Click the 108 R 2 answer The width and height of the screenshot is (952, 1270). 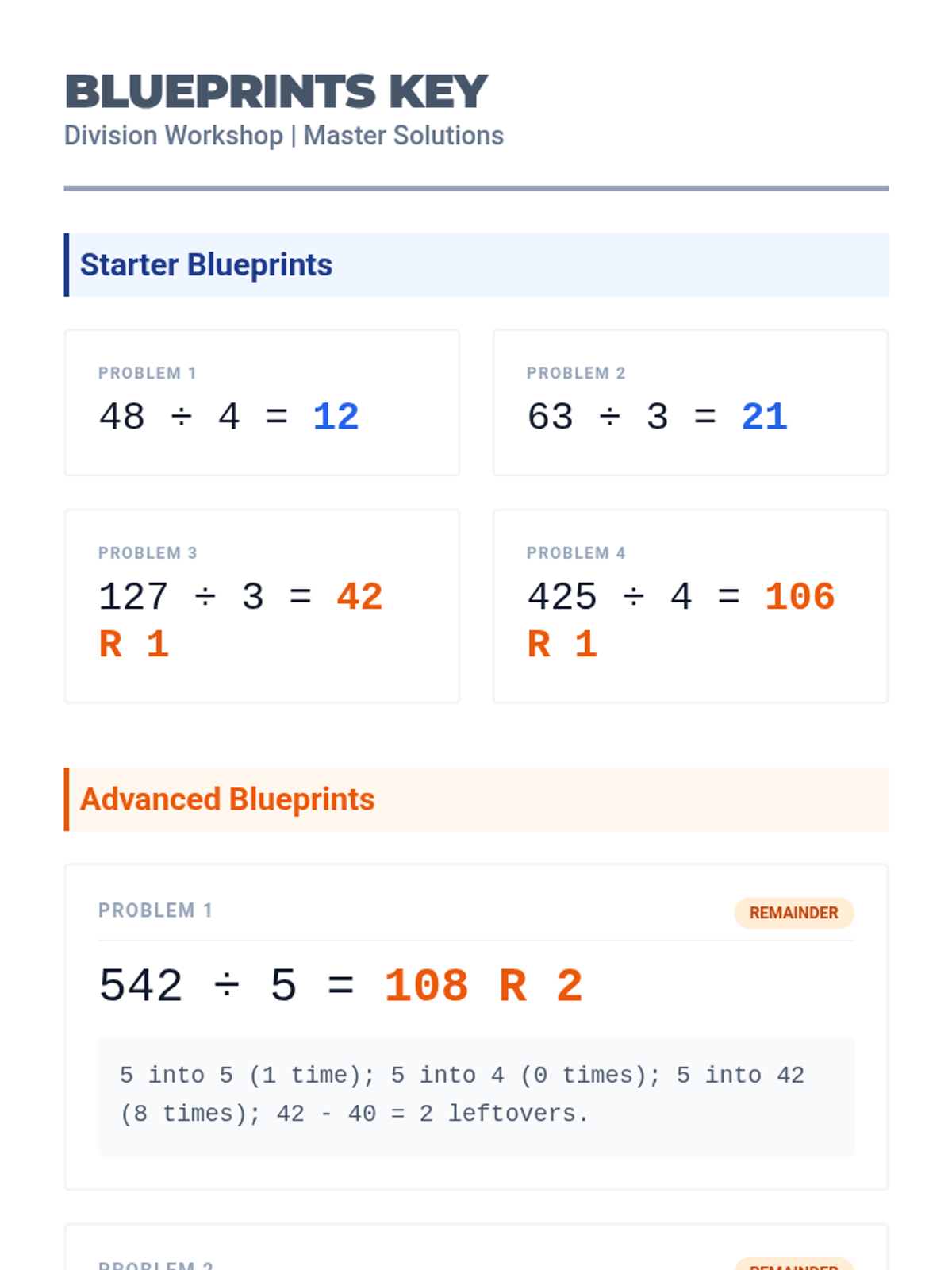pyautogui.click(x=484, y=986)
